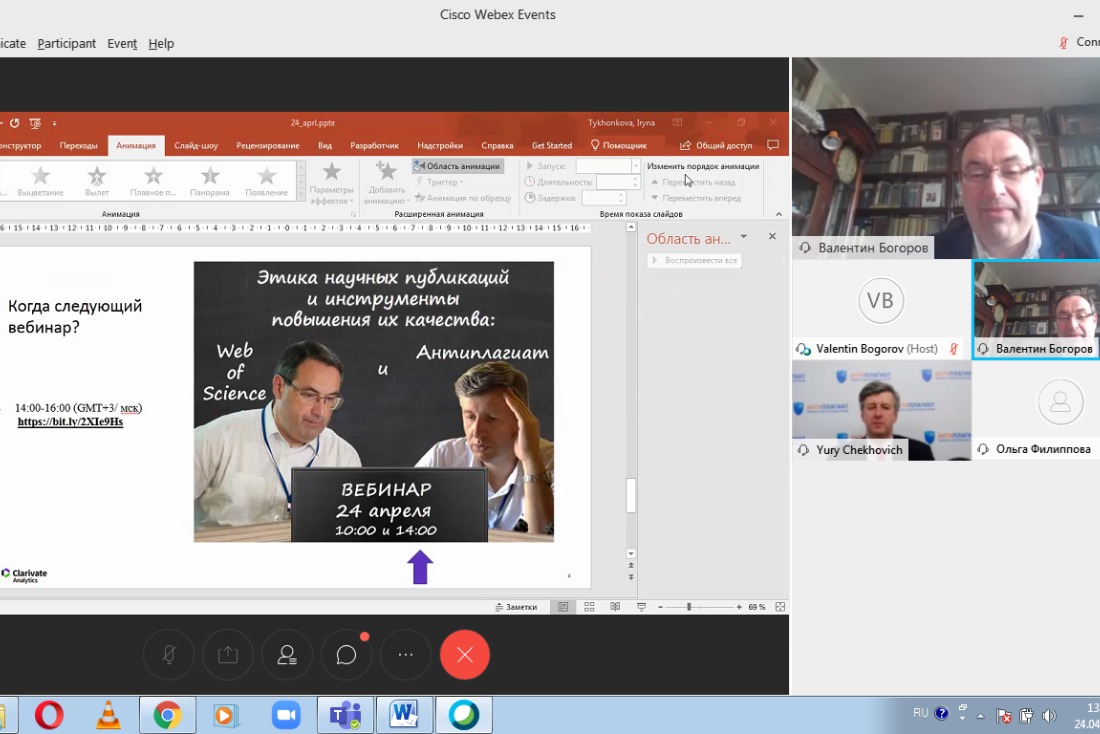Image resolution: width=1100 pixels, height=734 pixels.
Task: Expand the Область анимации pane options arrow
Action: point(743,237)
